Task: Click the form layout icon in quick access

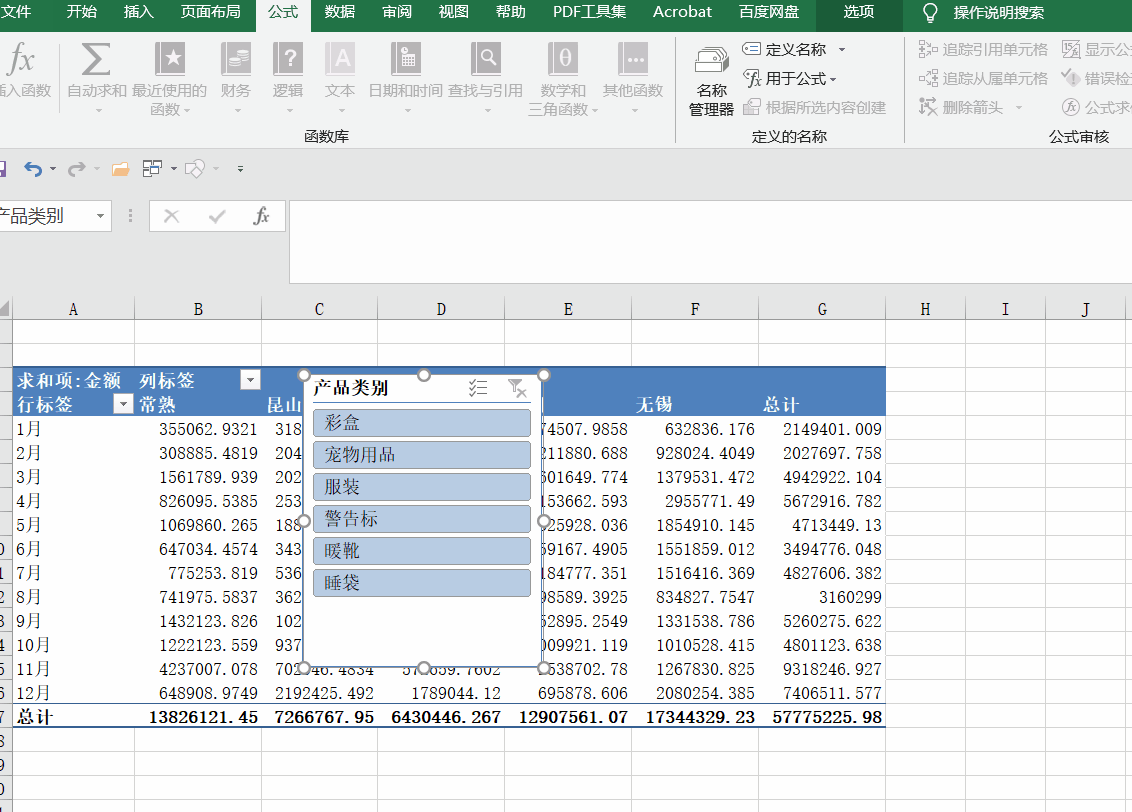Action: pos(152,169)
